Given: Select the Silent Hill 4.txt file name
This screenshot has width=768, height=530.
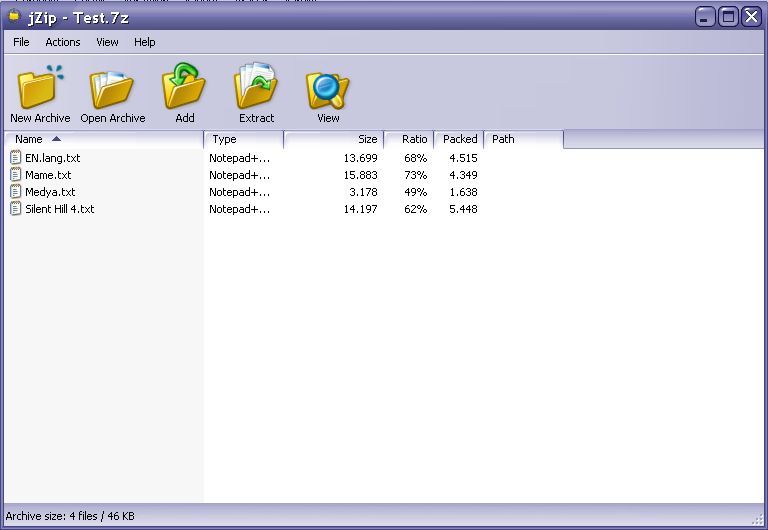Looking at the screenshot, I should click(59, 209).
